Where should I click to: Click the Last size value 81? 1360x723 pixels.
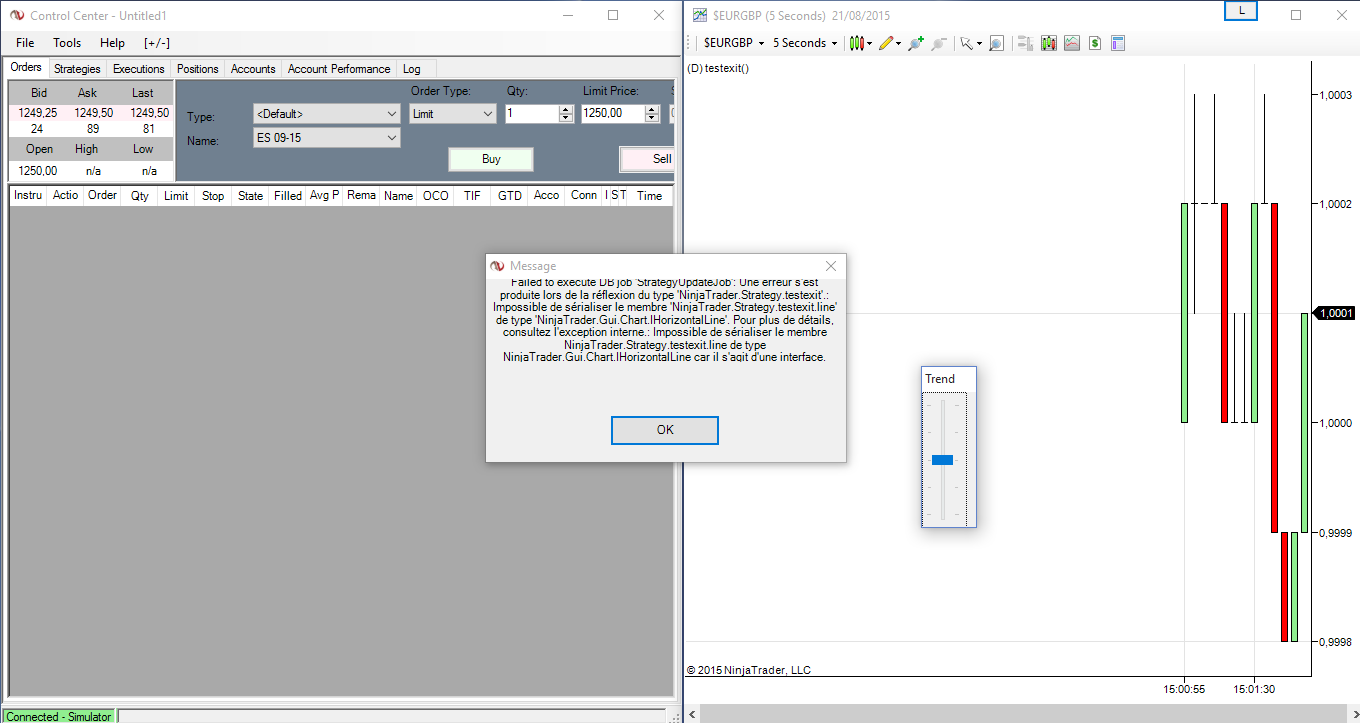click(x=149, y=129)
